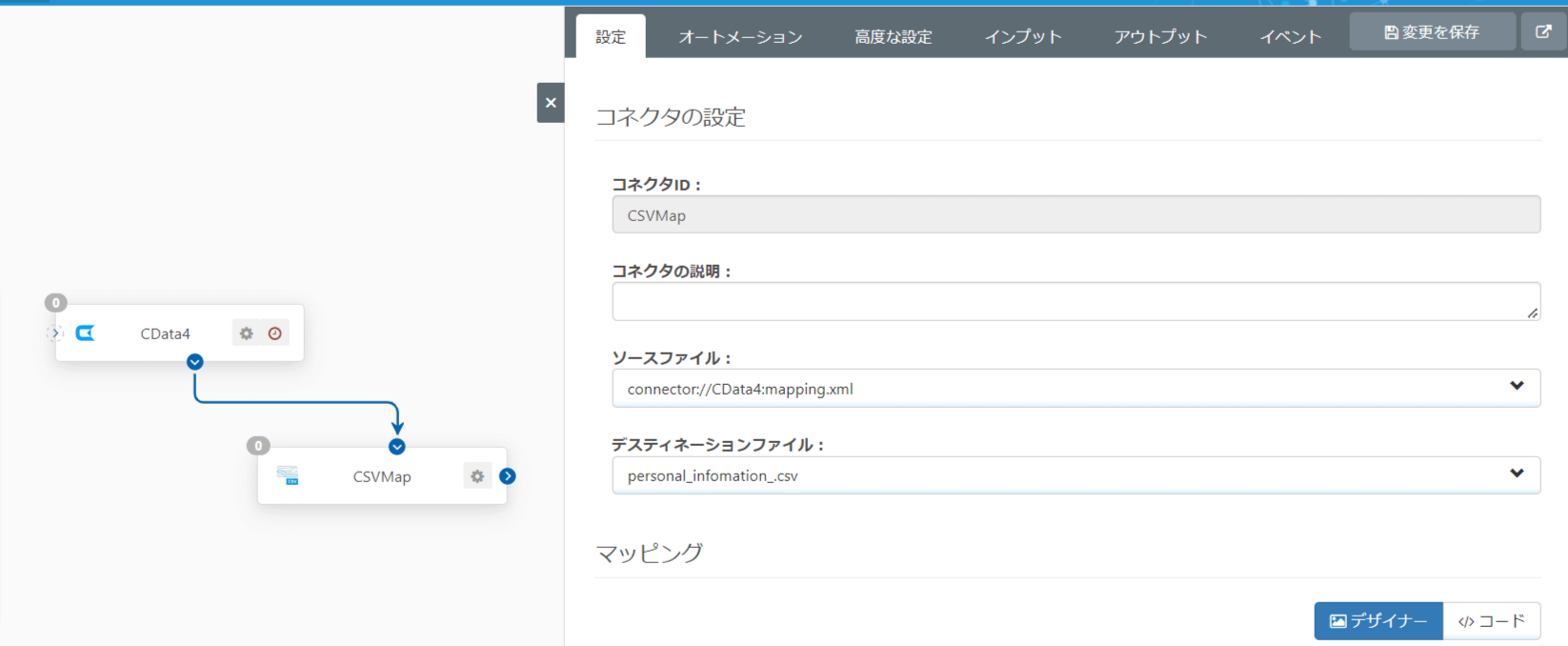Viewport: 1568px width, 646px height.
Task: Switch to the オートメーション tab
Action: click(740, 37)
